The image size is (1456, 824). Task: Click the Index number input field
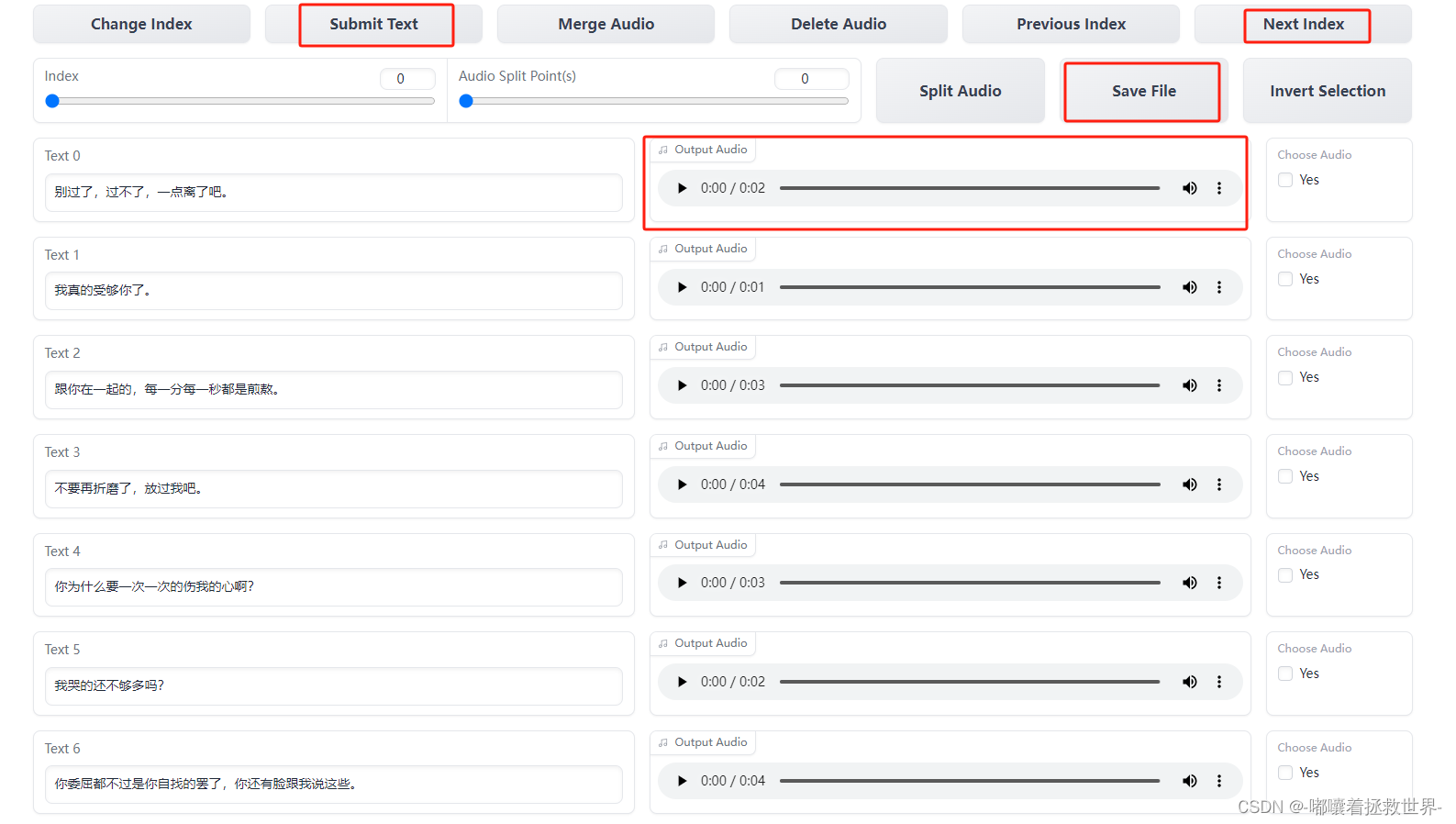(407, 79)
